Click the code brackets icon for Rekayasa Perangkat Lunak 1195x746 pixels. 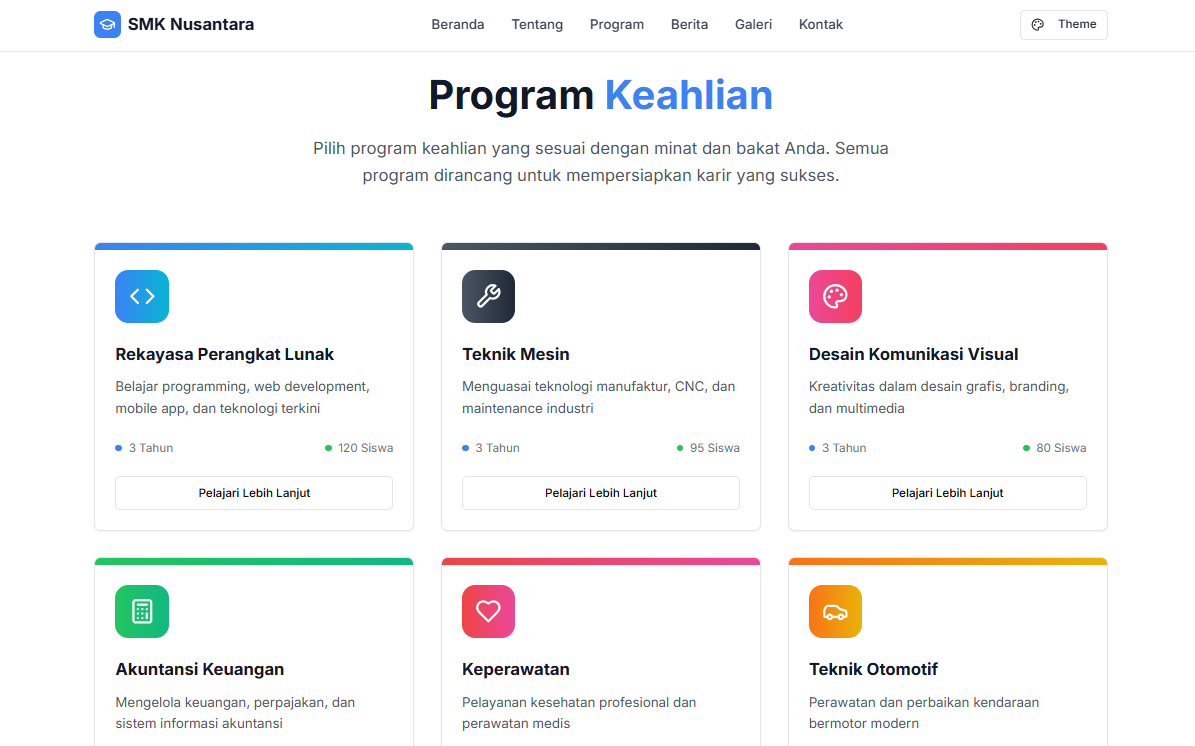[142, 296]
